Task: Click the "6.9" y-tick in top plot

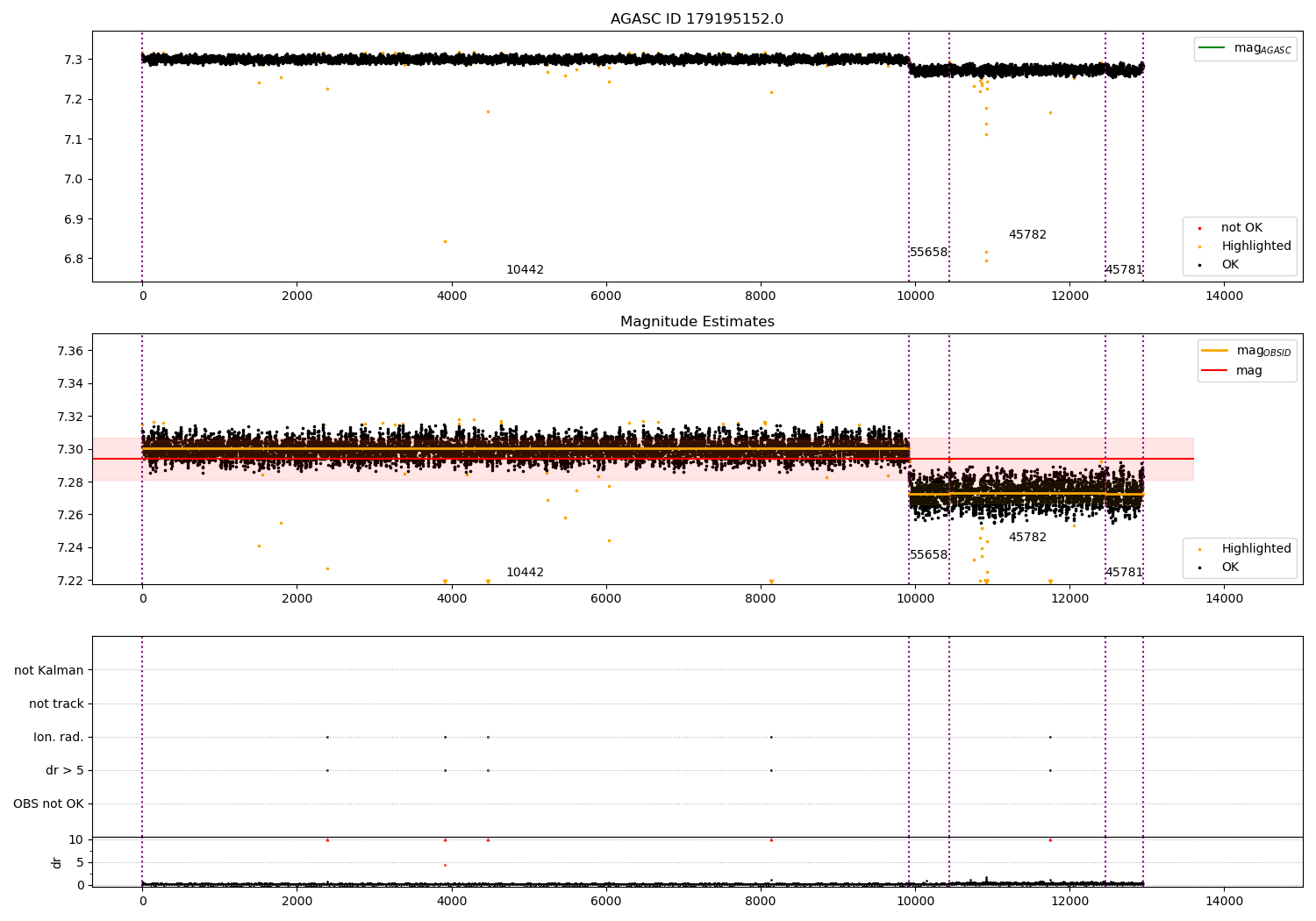Action: pyautogui.click(x=73, y=219)
